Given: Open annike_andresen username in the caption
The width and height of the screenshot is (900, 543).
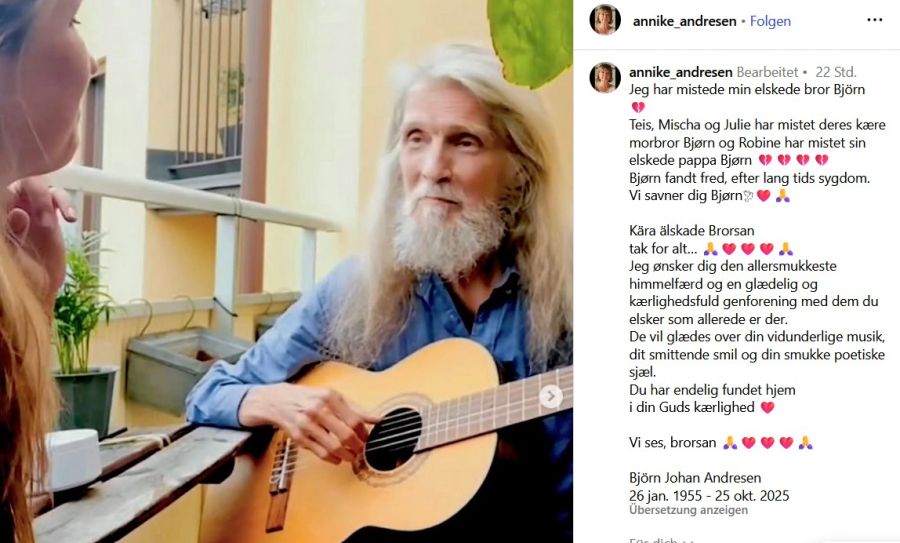Looking at the screenshot, I should point(681,72).
